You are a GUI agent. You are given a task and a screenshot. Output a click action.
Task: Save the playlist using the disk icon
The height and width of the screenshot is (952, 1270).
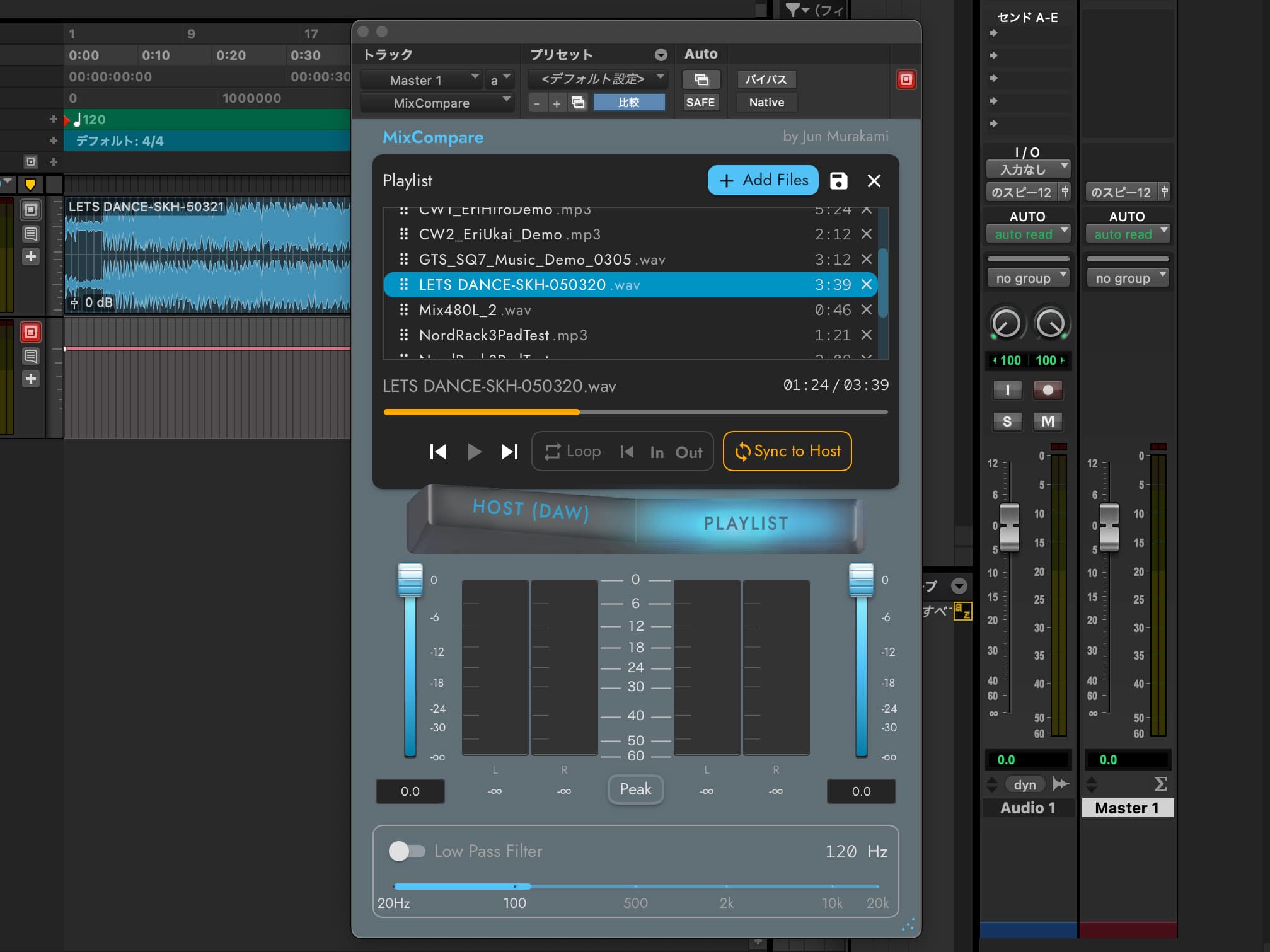tap(839, 181)
